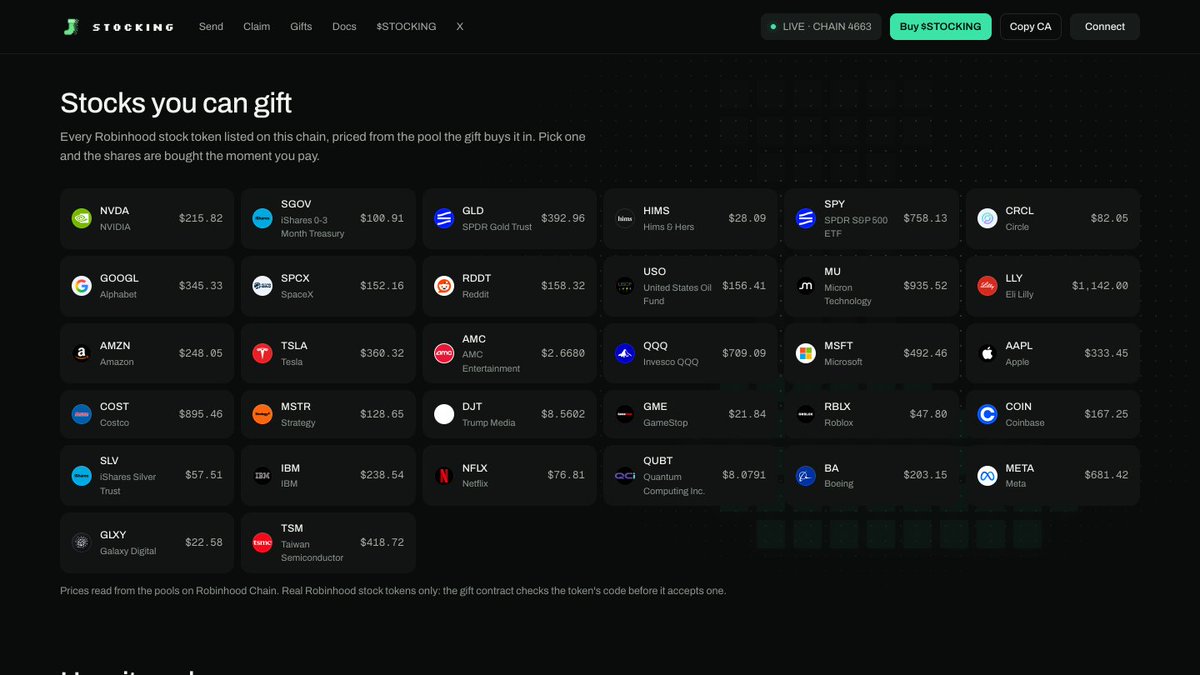
Task: Click the TSLA ticker label
Action: pos(294,346)
